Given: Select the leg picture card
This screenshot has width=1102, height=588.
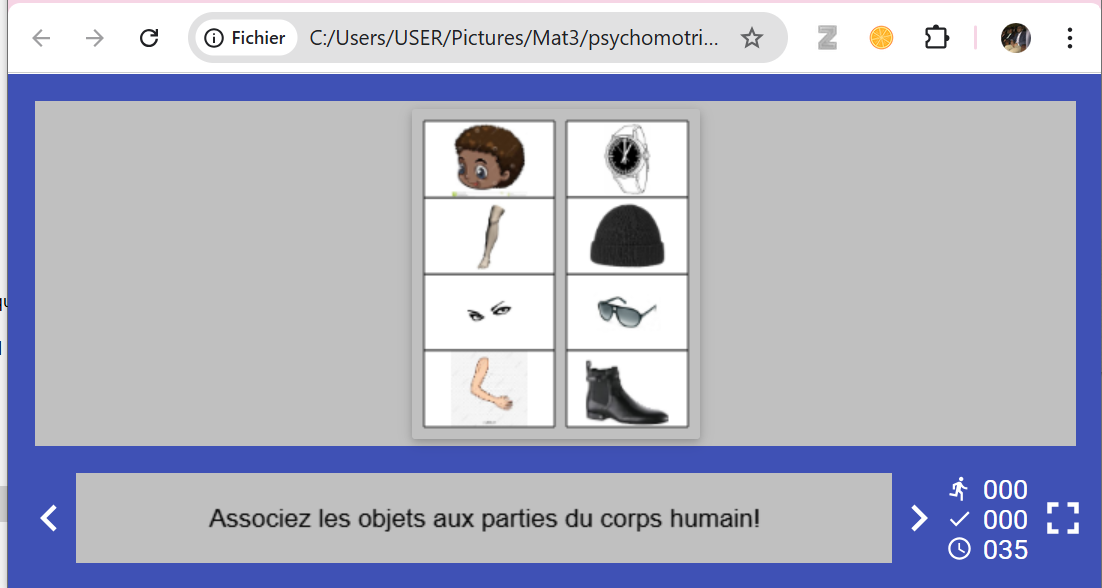Looking at the screenshot, I should [x=489, y=236].
